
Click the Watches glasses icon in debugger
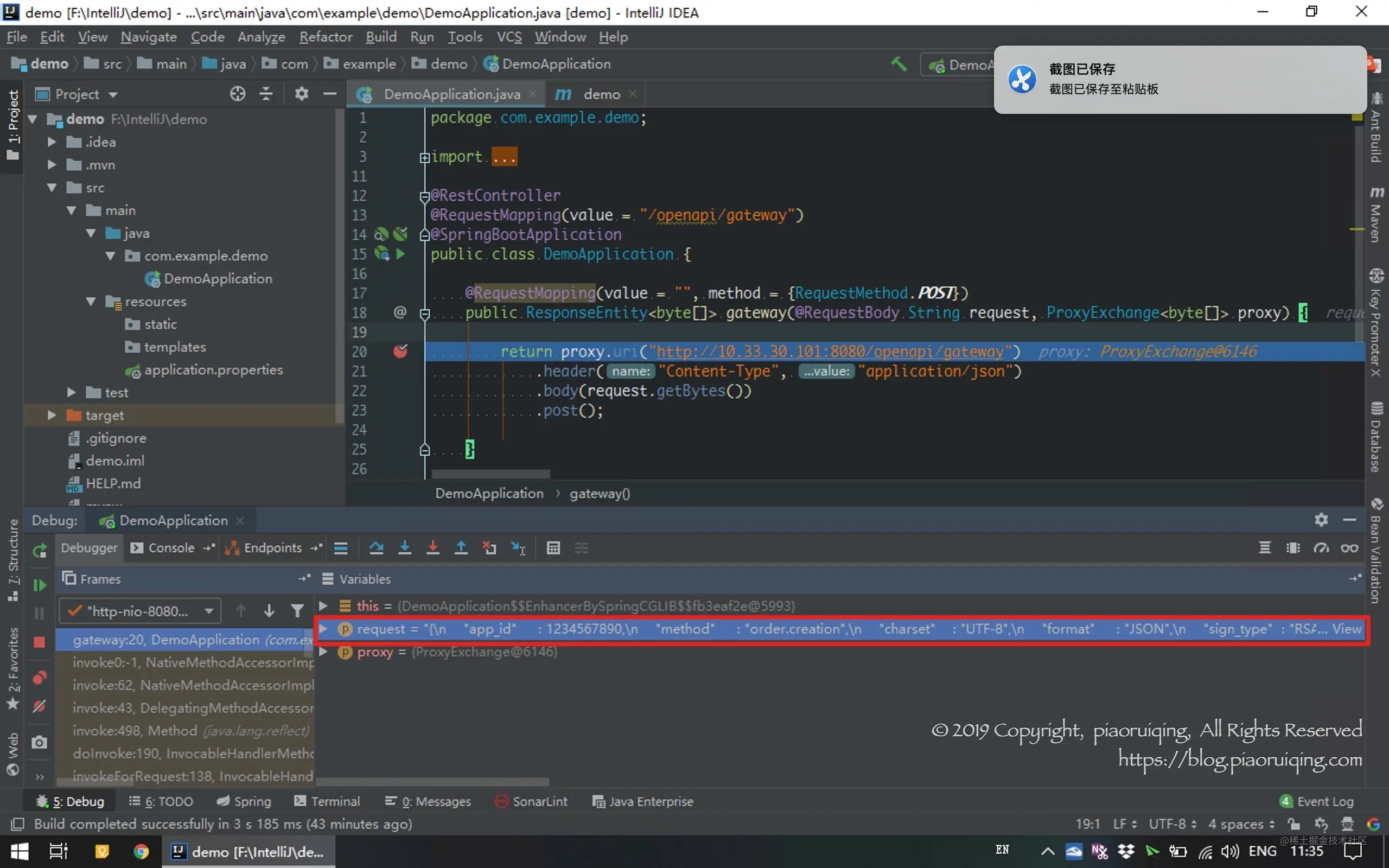click(1349, 548)
